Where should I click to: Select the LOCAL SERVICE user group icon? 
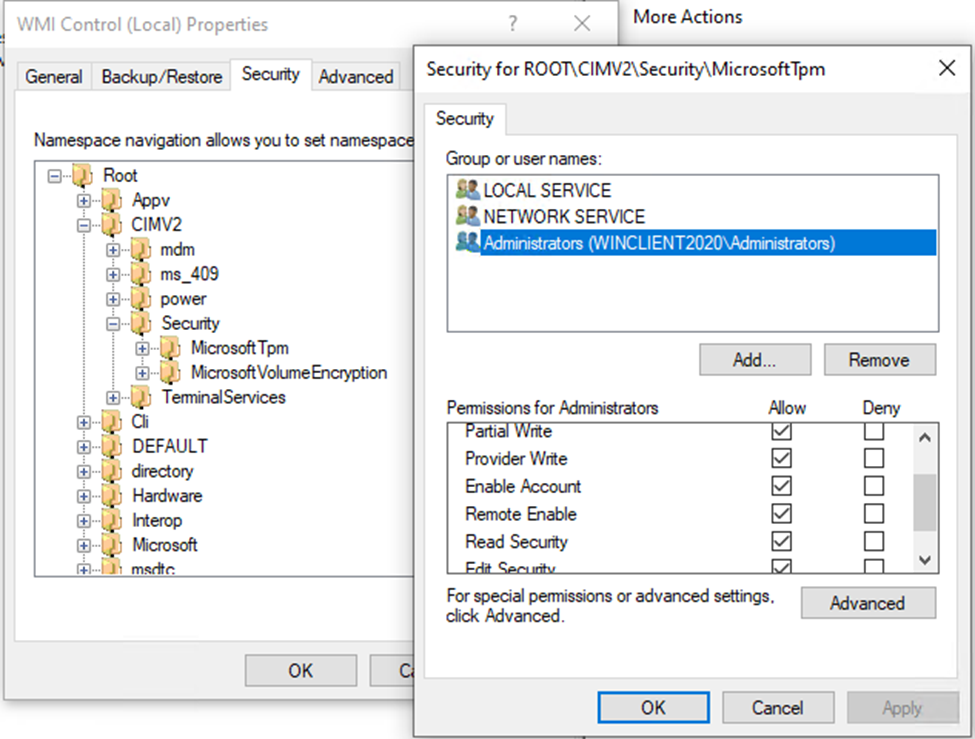pyautogui.click(x=467, y=190)
